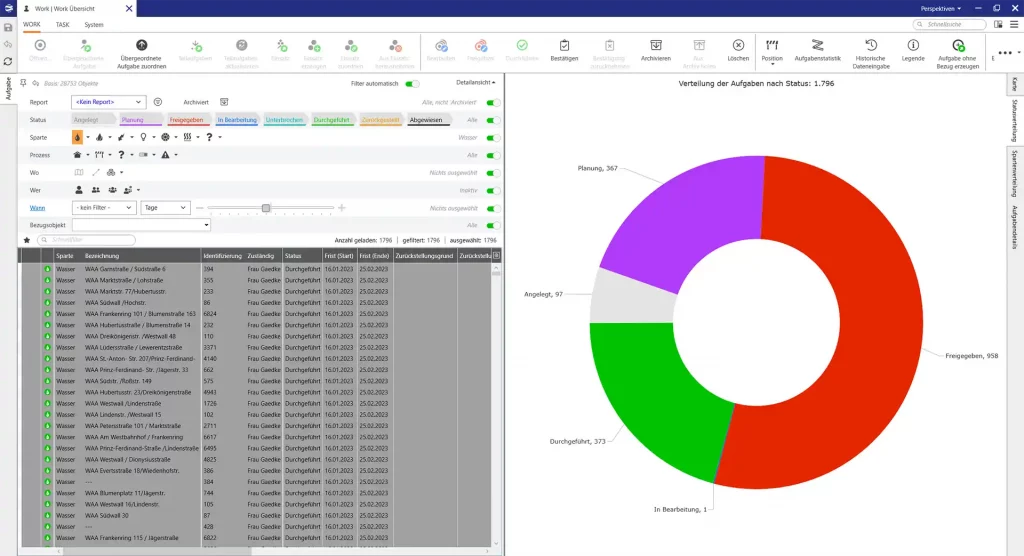1024x556 pixels.
Task: Disable the Sparte Wasser filter switch
Action: [492, 137]
